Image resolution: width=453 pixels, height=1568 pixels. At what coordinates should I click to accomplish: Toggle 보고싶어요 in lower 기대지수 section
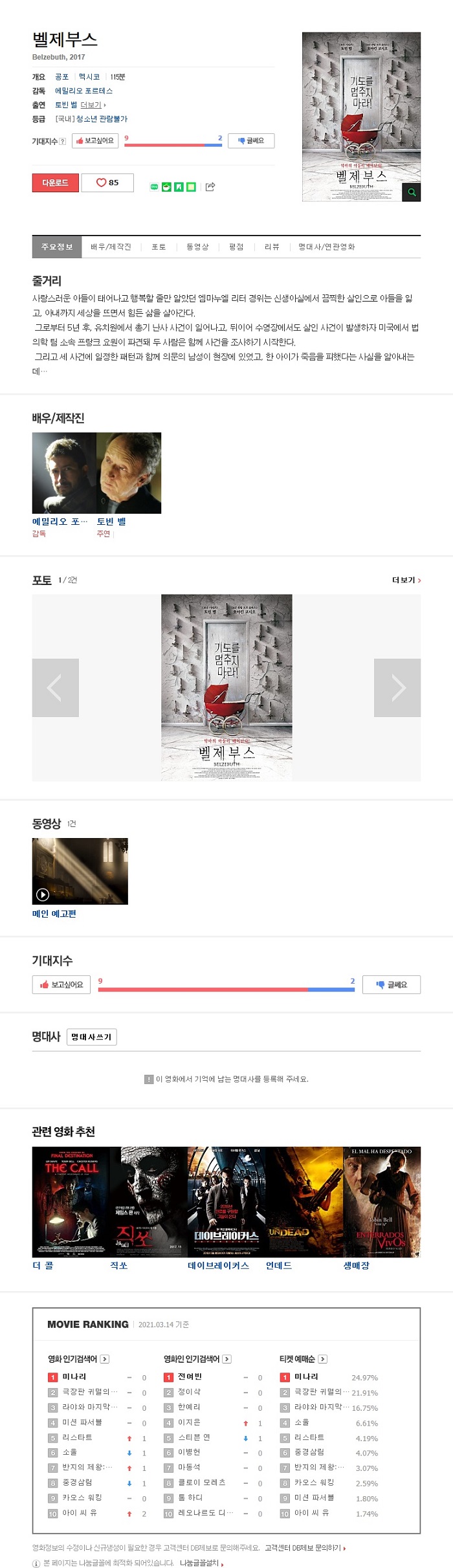tap(61, 984)
